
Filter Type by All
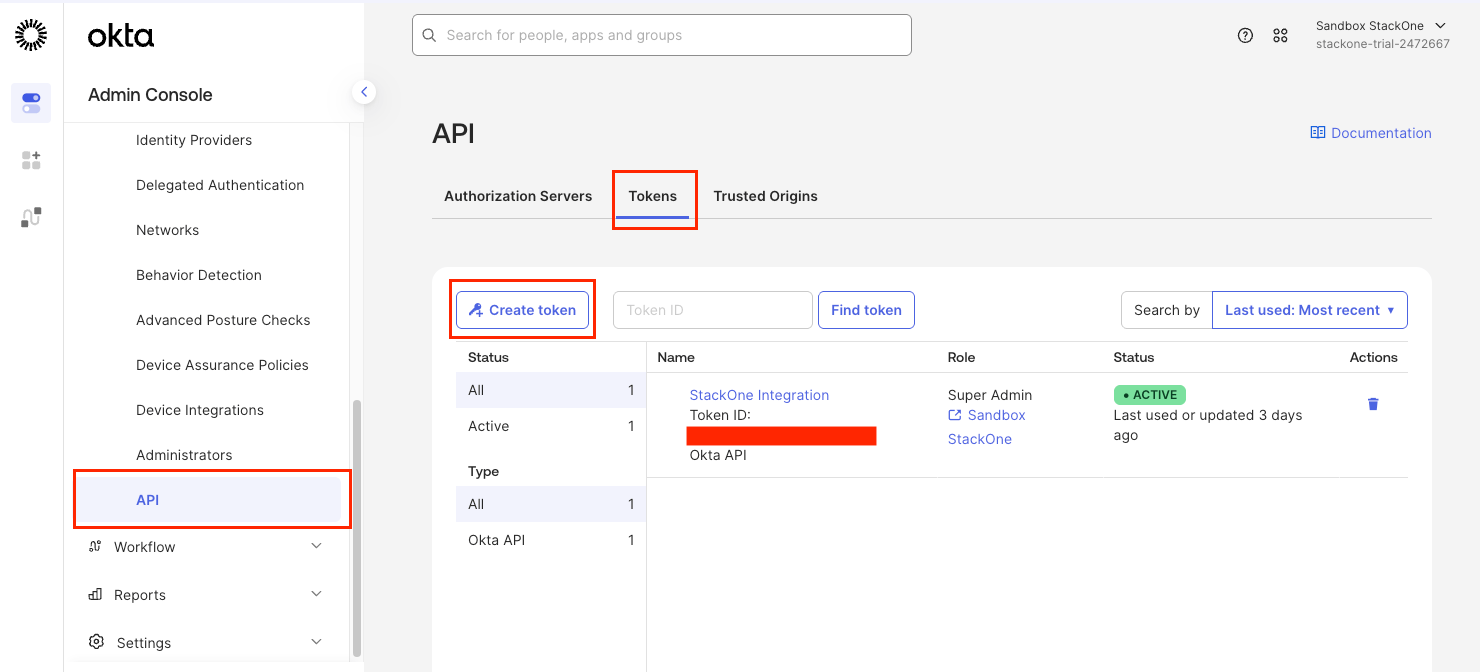point(551,504)
